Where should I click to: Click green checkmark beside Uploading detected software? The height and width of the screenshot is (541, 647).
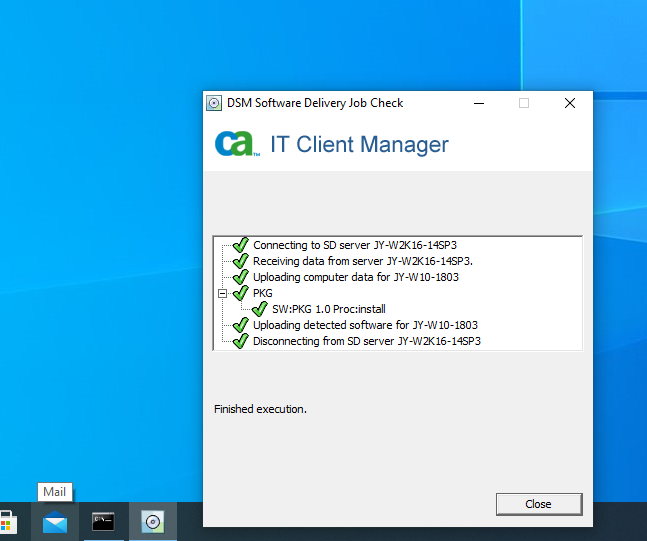tap(241, 325)
